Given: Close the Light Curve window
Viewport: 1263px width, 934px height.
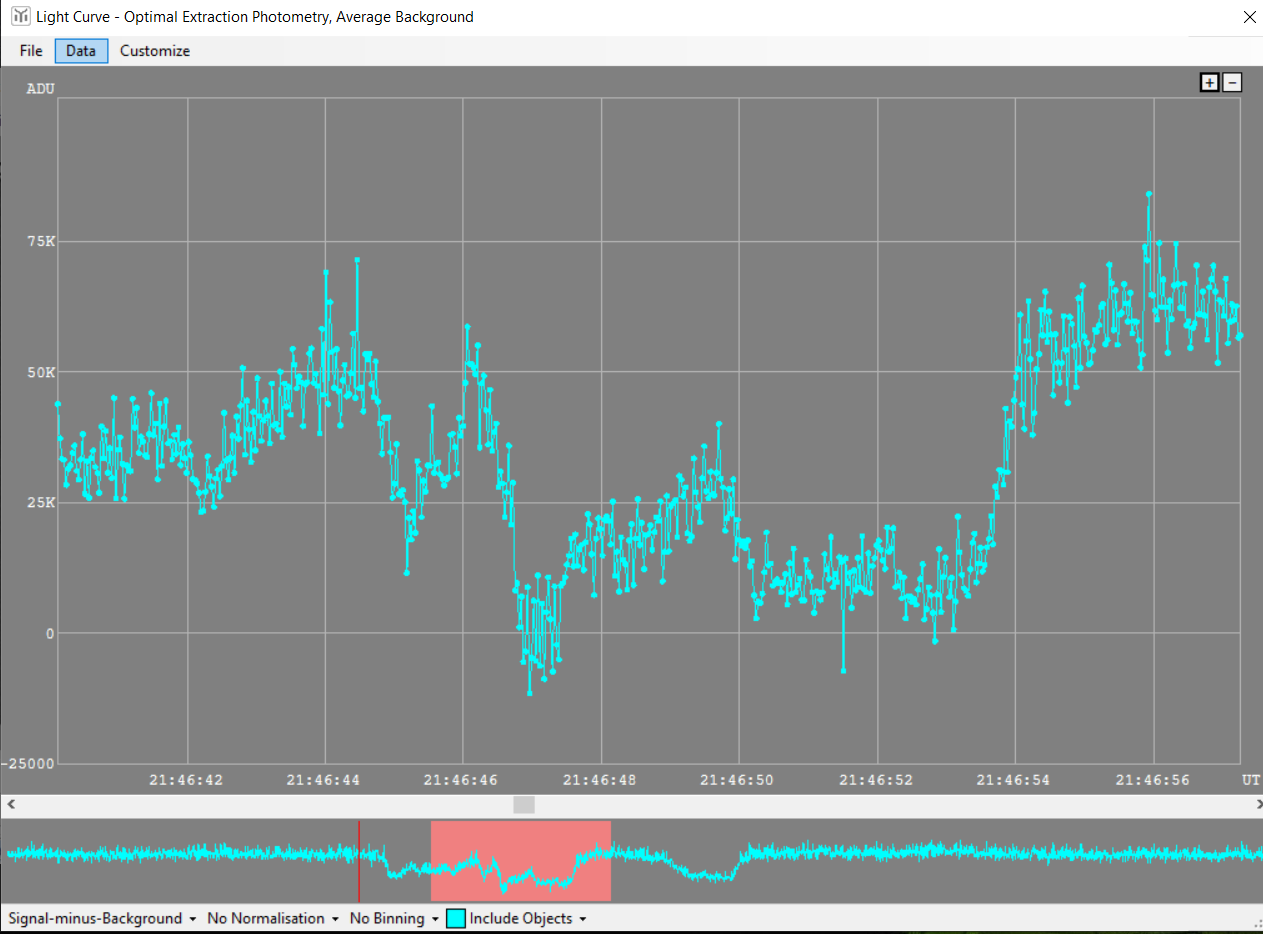Looking at the screenshot, I should (x=1248, y=17).
